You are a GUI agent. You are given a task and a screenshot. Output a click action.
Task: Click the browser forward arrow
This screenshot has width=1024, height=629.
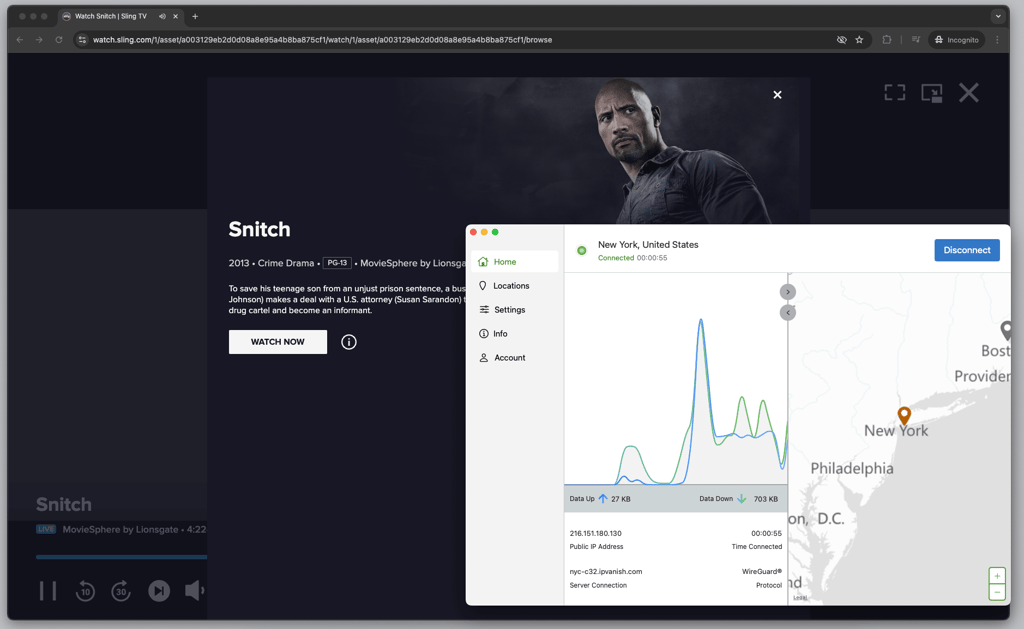click(39, 40)
